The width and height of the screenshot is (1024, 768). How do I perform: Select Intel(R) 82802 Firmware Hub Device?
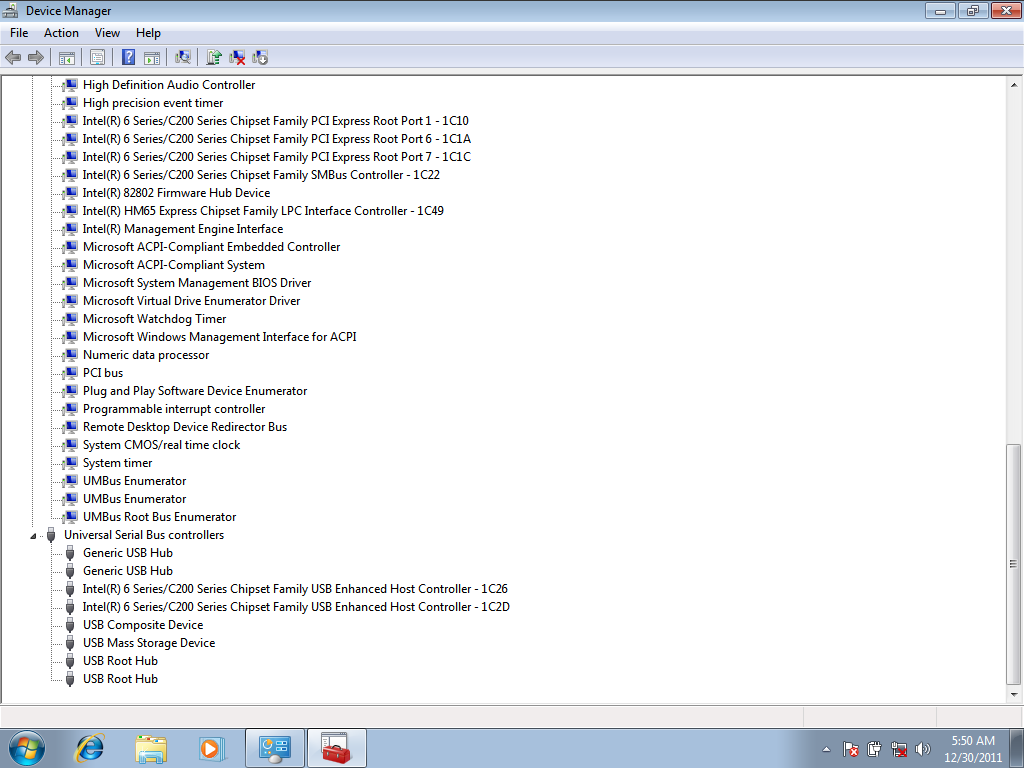(x=176, y=193)
